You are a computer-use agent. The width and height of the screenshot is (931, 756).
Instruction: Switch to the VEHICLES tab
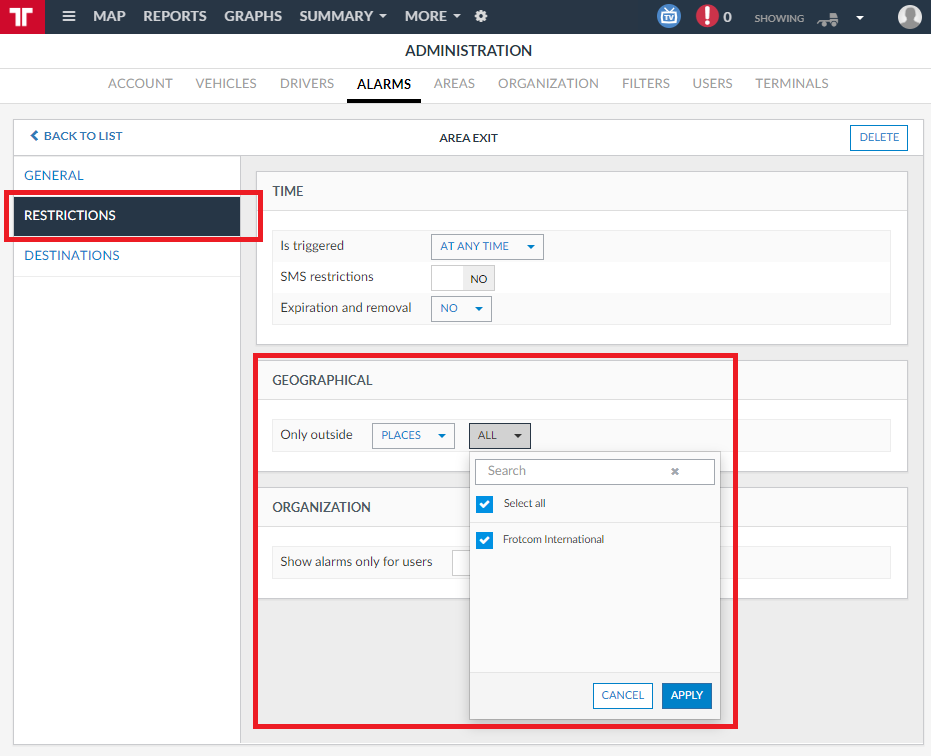226,84
